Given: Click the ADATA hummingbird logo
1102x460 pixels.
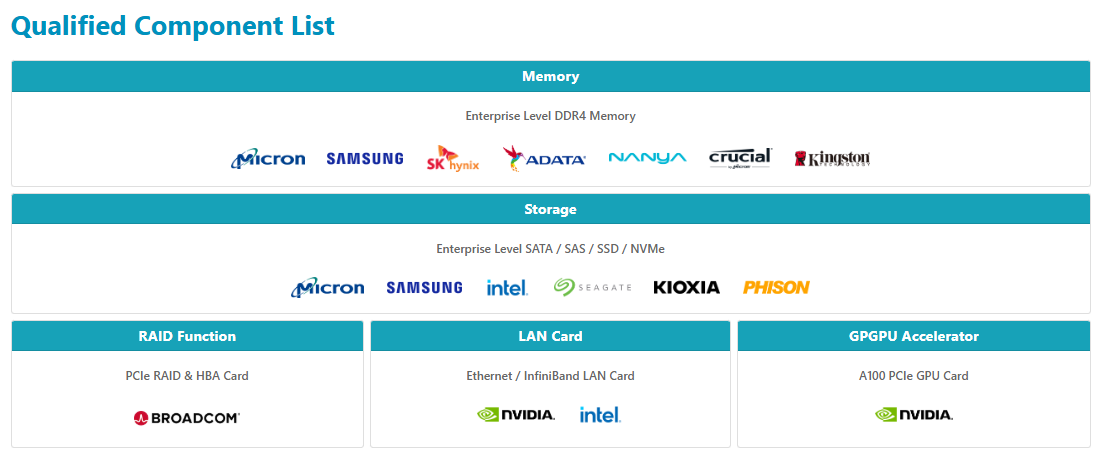Looking at the screenshot, I should click(544, 158).
